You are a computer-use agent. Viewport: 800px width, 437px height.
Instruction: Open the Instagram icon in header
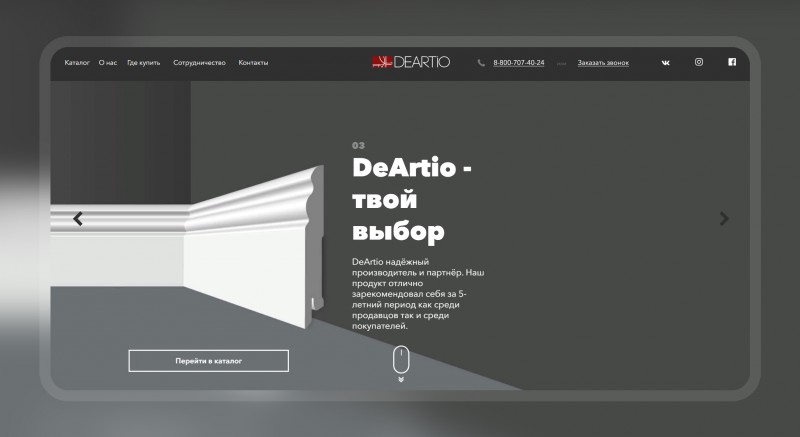698,62
